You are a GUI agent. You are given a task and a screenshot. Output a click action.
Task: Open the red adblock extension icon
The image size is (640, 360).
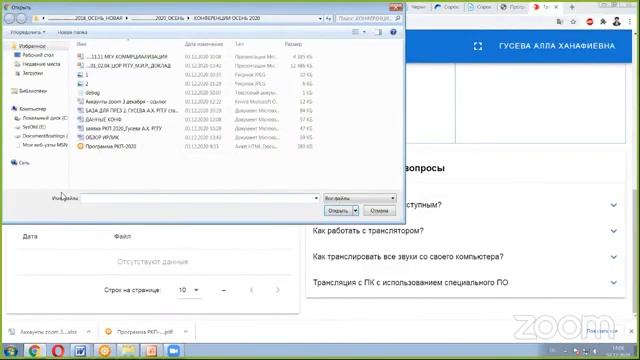[x=589, y=22]
